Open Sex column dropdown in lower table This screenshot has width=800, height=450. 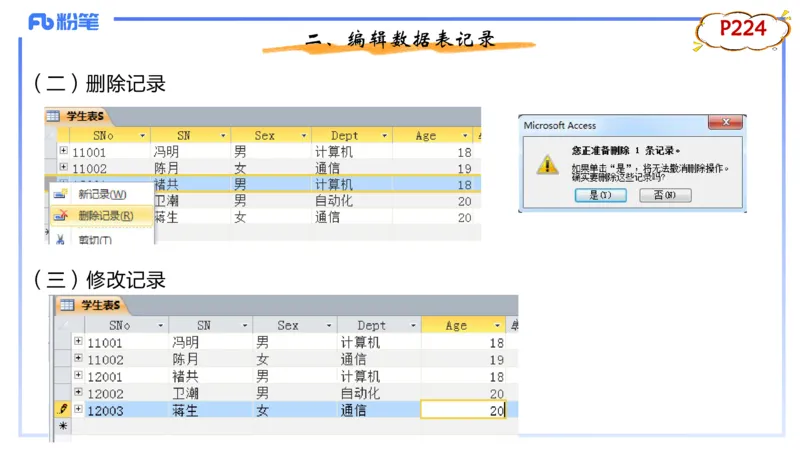pyautogui.click(x=329, y=326)
